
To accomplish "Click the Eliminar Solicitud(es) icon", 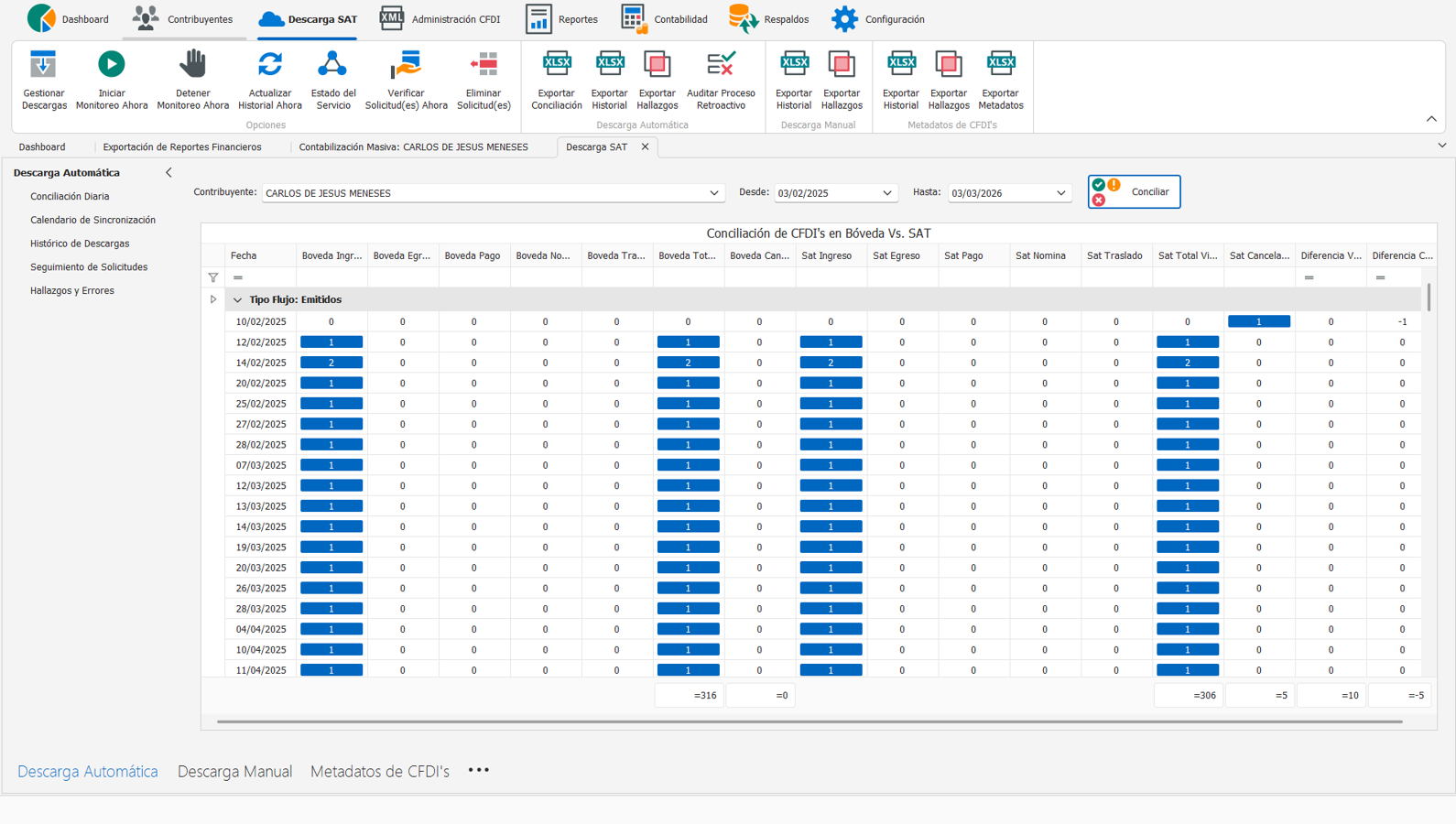I will point(484,65).
